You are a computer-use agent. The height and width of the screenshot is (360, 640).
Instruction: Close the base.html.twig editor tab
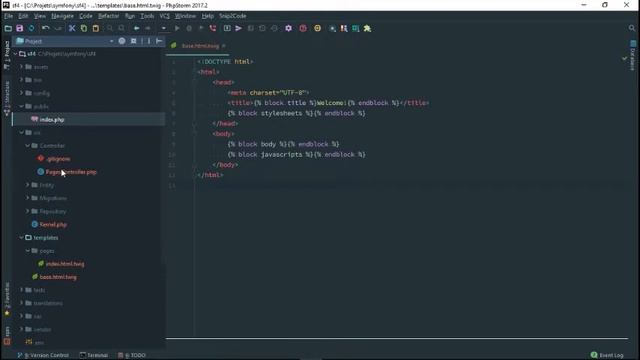pos(224,46)
